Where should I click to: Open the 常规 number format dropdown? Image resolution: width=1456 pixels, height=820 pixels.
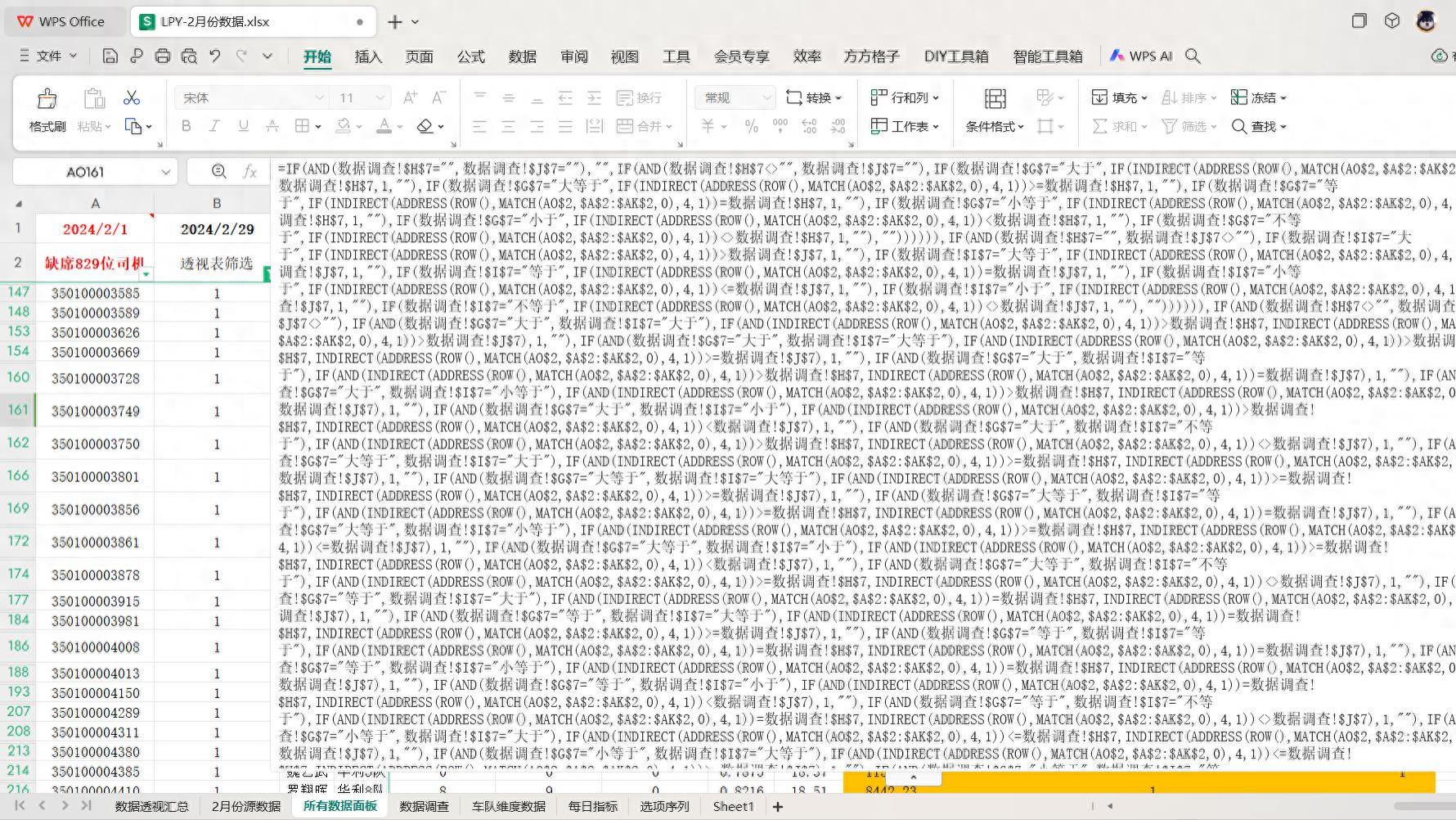click(732, 97)
